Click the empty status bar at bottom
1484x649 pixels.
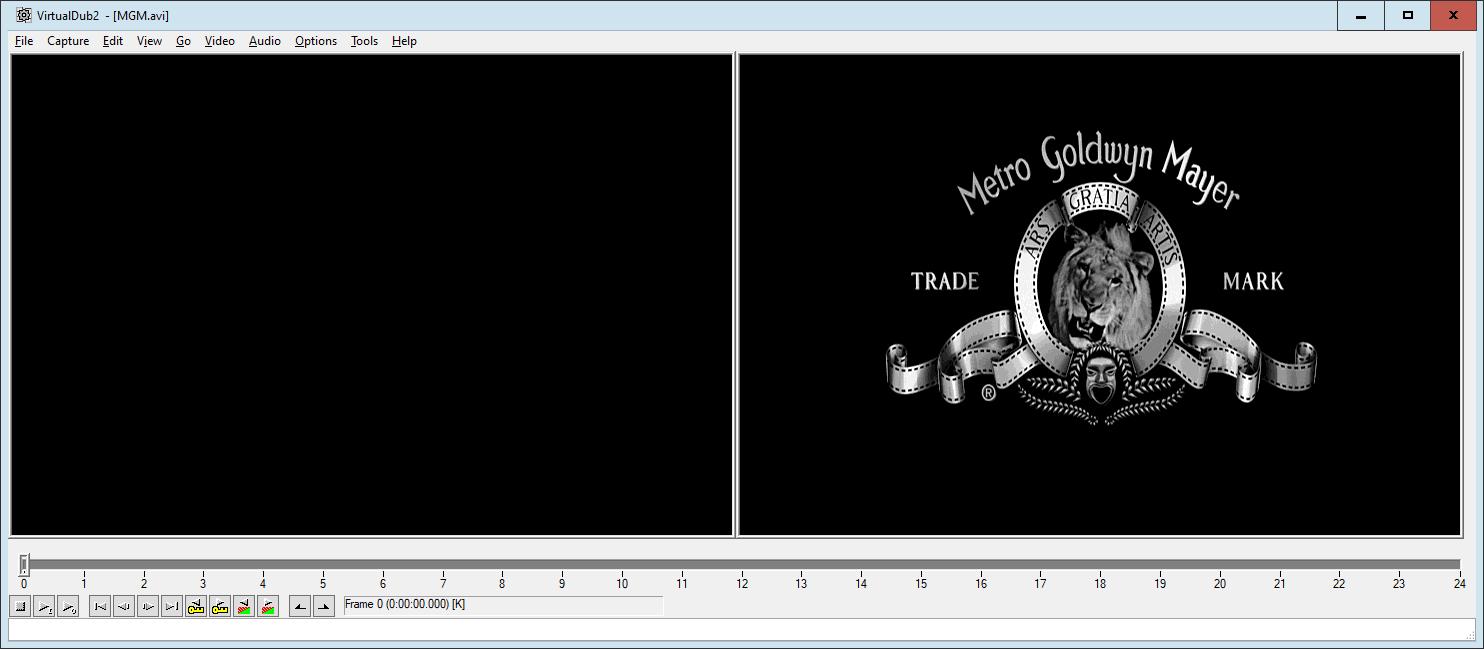[741, 630]
